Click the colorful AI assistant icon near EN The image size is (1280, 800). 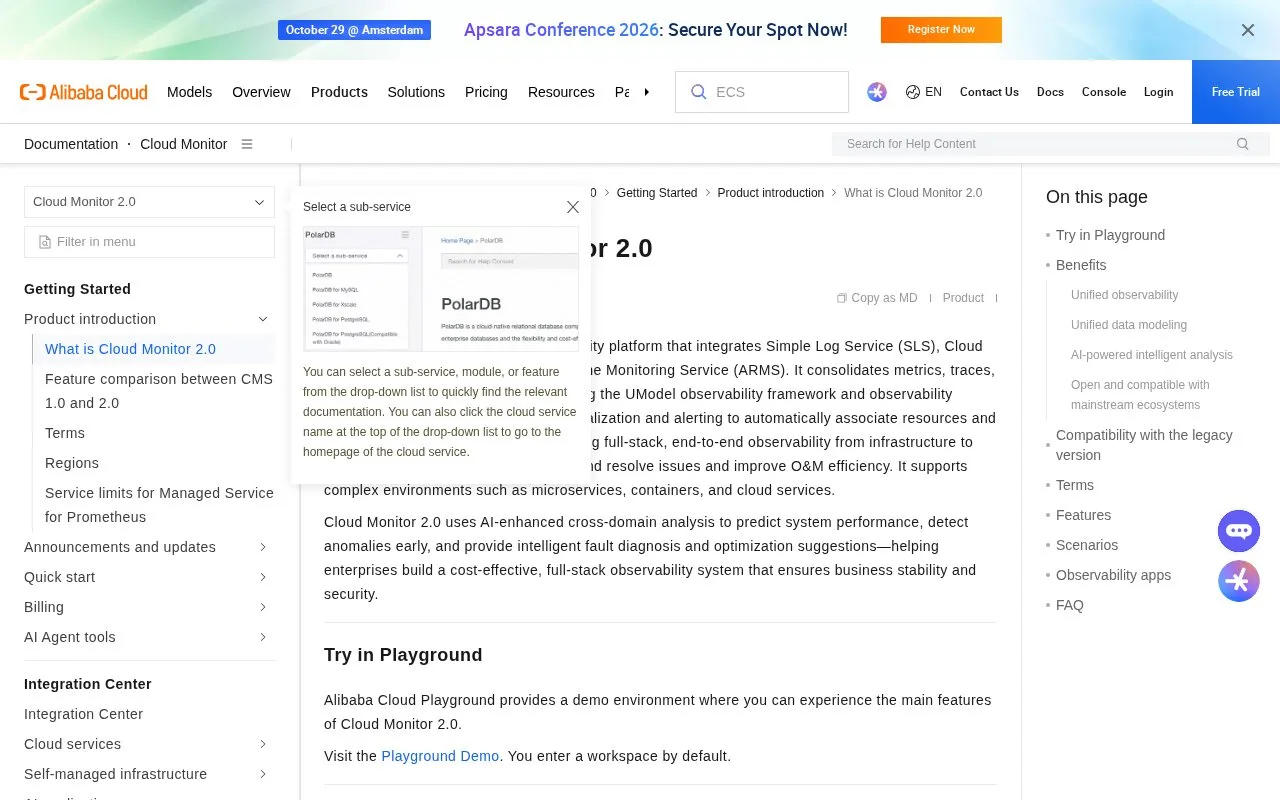tap(877, 92)
